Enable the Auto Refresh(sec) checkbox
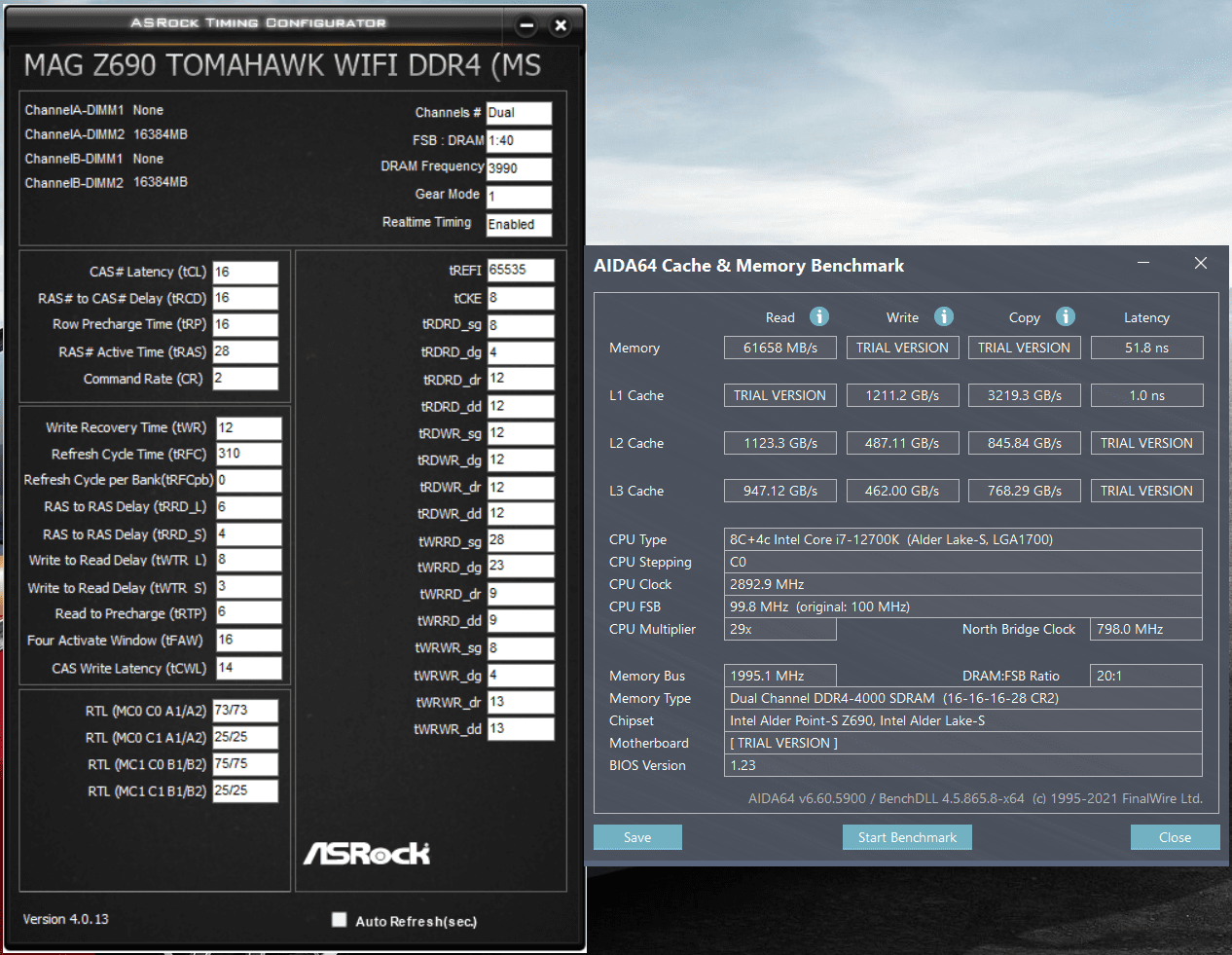 point(339,919)
